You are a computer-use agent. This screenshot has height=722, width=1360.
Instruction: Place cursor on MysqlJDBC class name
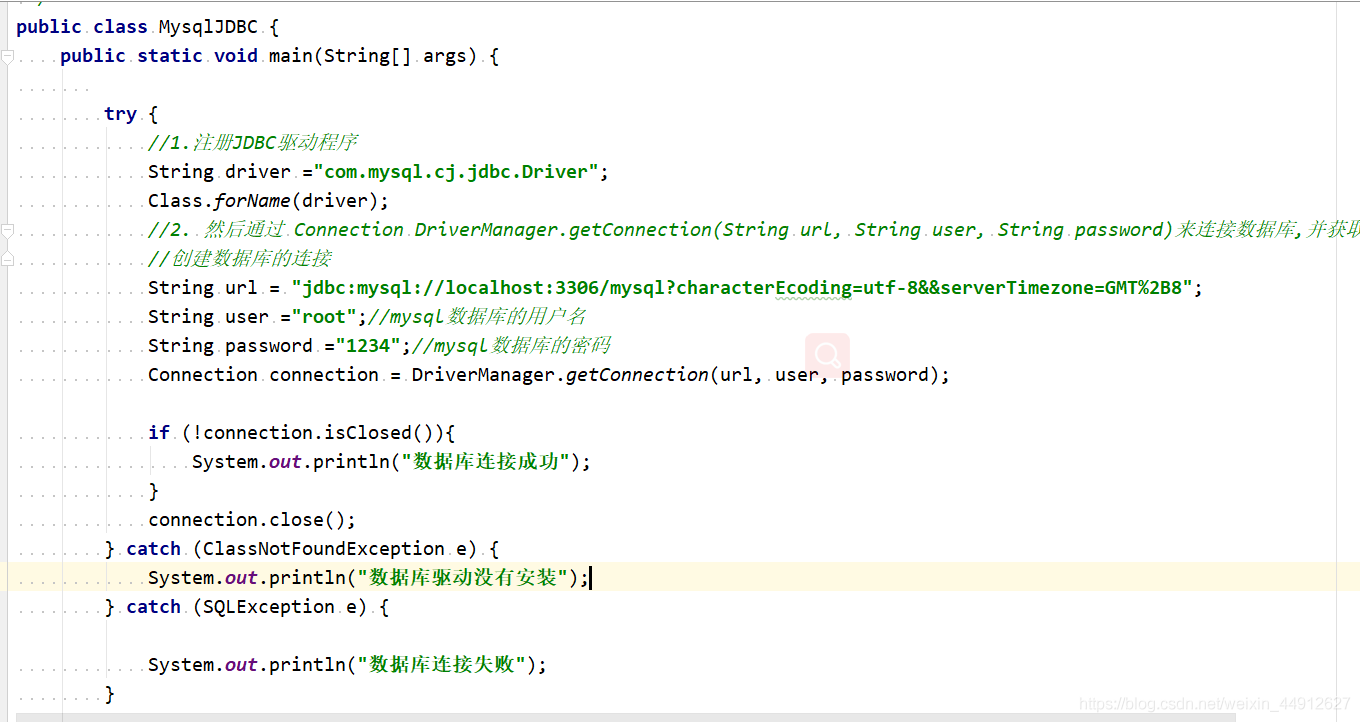(209, 27)
